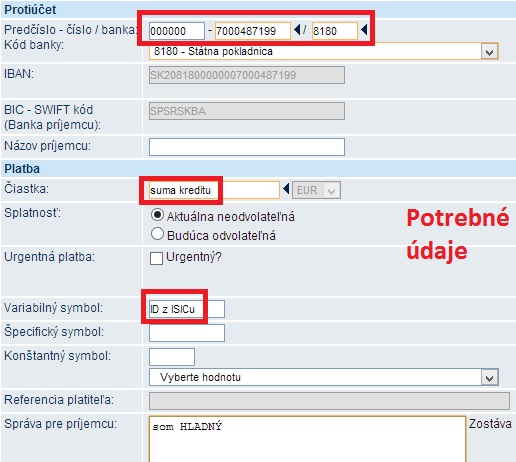Click the Špecifický symbol input field

pyautogui.click(x=187, y=333)
